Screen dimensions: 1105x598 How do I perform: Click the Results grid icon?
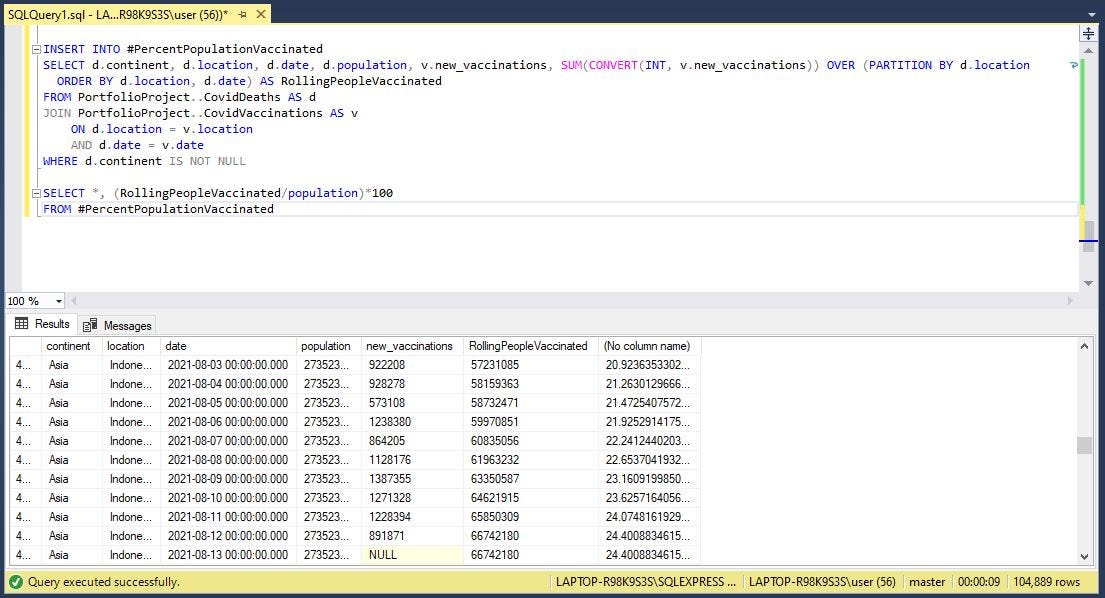[x=22, y=323]
